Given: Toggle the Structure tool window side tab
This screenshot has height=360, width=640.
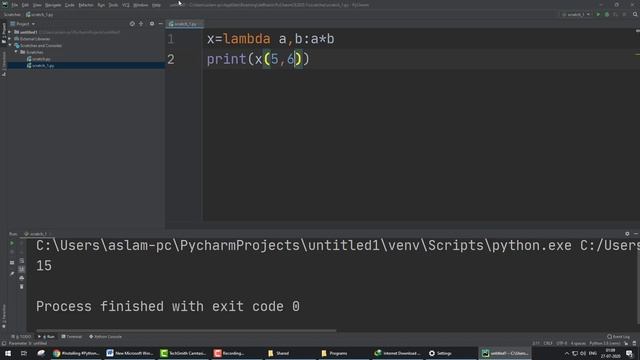Looking at the screenshot, I should pos(4,64).
